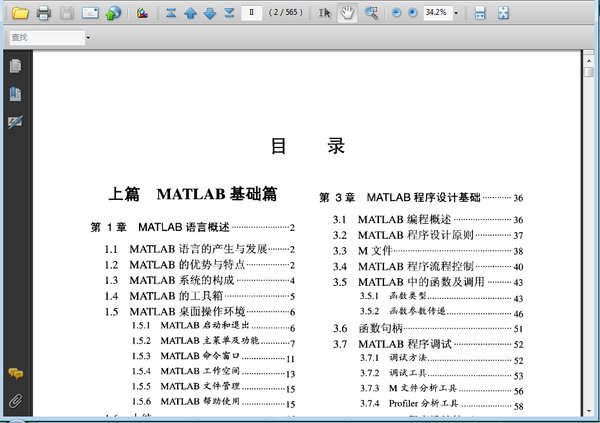Show the page thumbnails panel

[15, 66]
